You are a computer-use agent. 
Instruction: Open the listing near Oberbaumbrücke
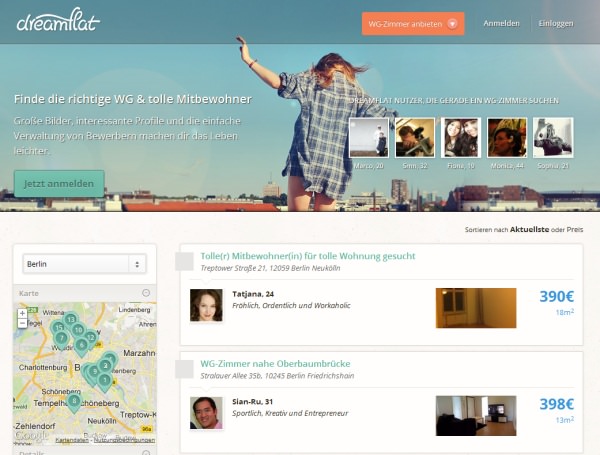pos(276,364)
